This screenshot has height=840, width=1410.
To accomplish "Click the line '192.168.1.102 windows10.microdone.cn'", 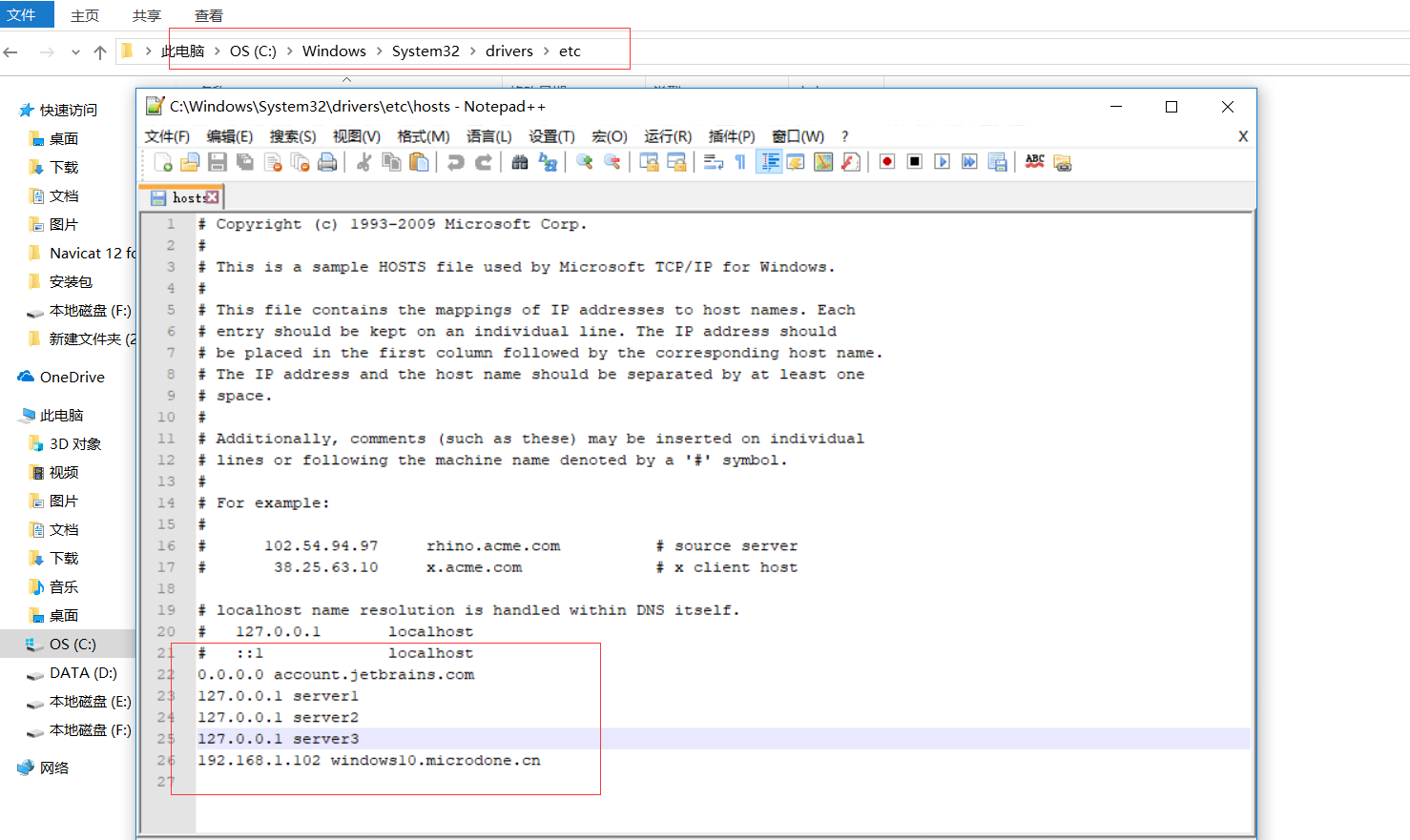I will tap(369, 761).
